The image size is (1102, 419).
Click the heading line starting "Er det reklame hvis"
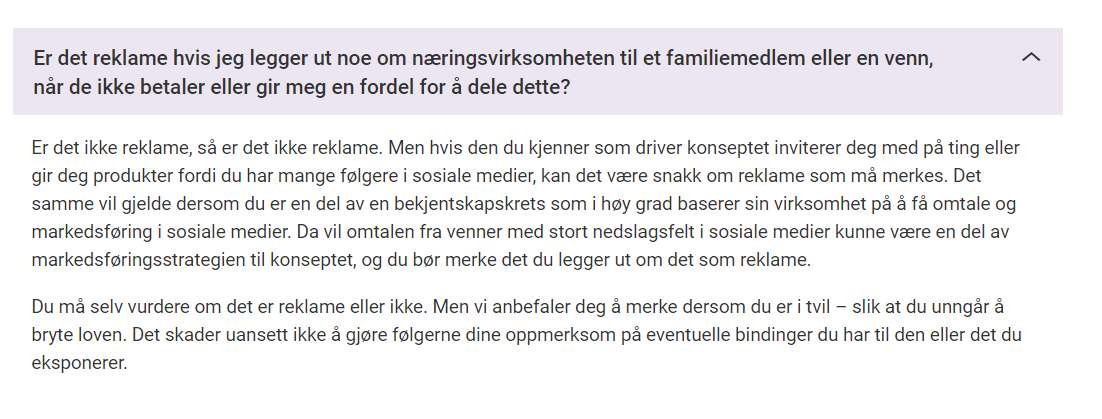tap(483, 58)
